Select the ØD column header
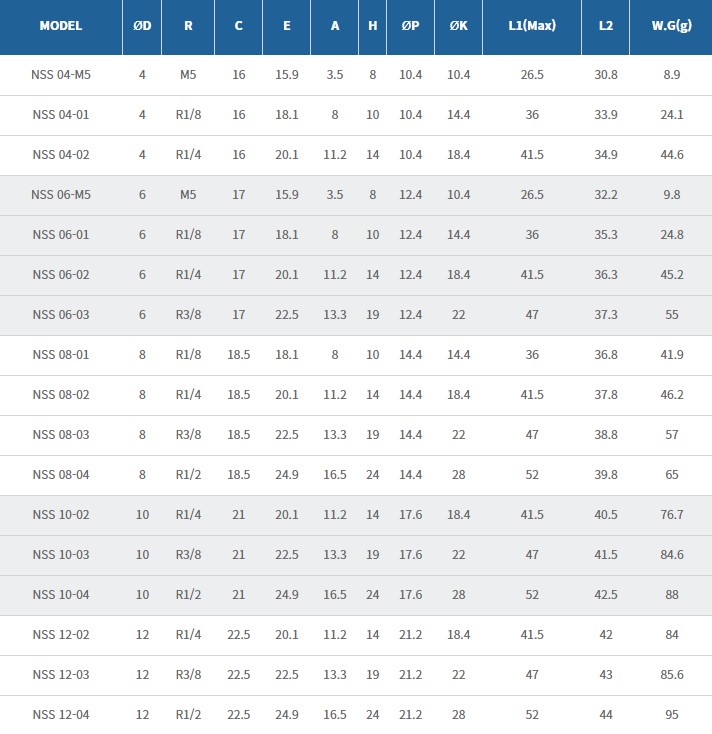712x734 pixels. [142, 26]
